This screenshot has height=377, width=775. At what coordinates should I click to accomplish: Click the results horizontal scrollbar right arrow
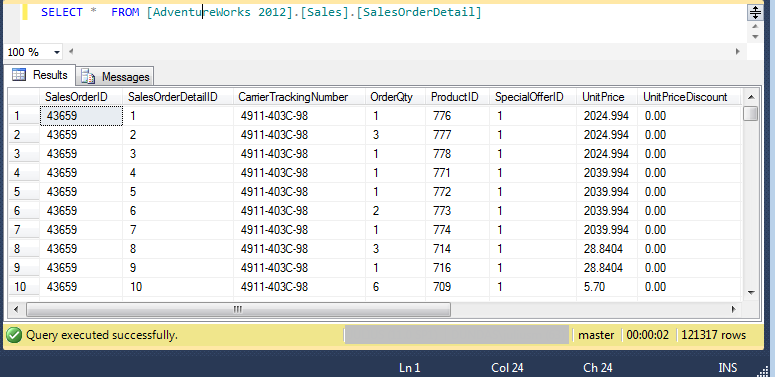click(x=733, y=309)
